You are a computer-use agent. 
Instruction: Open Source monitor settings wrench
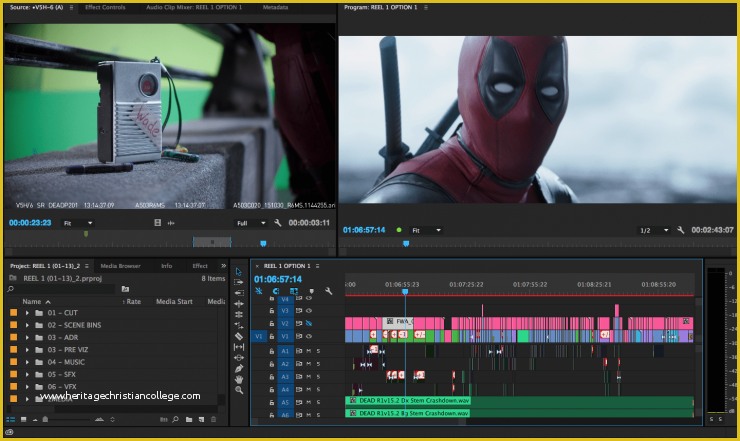[x=278, y=223]
